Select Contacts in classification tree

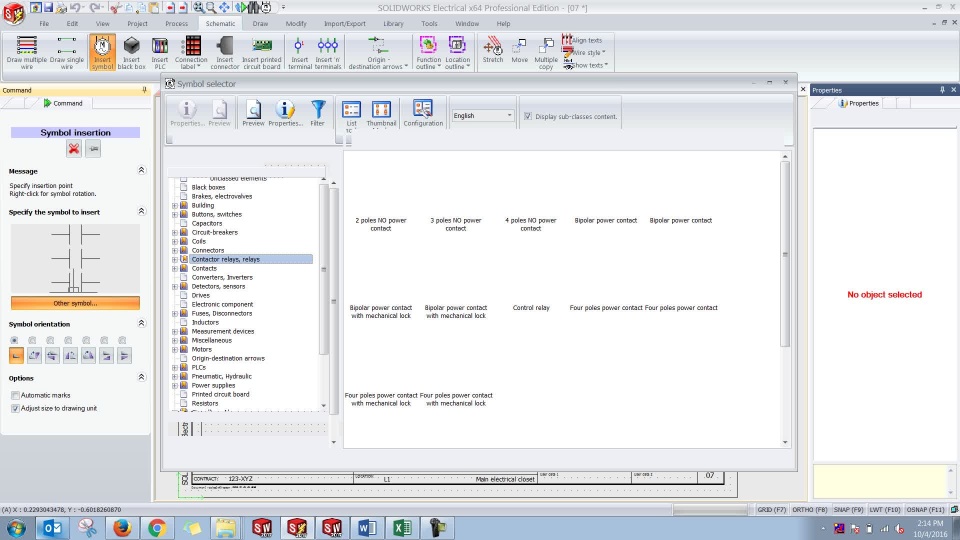204,268
